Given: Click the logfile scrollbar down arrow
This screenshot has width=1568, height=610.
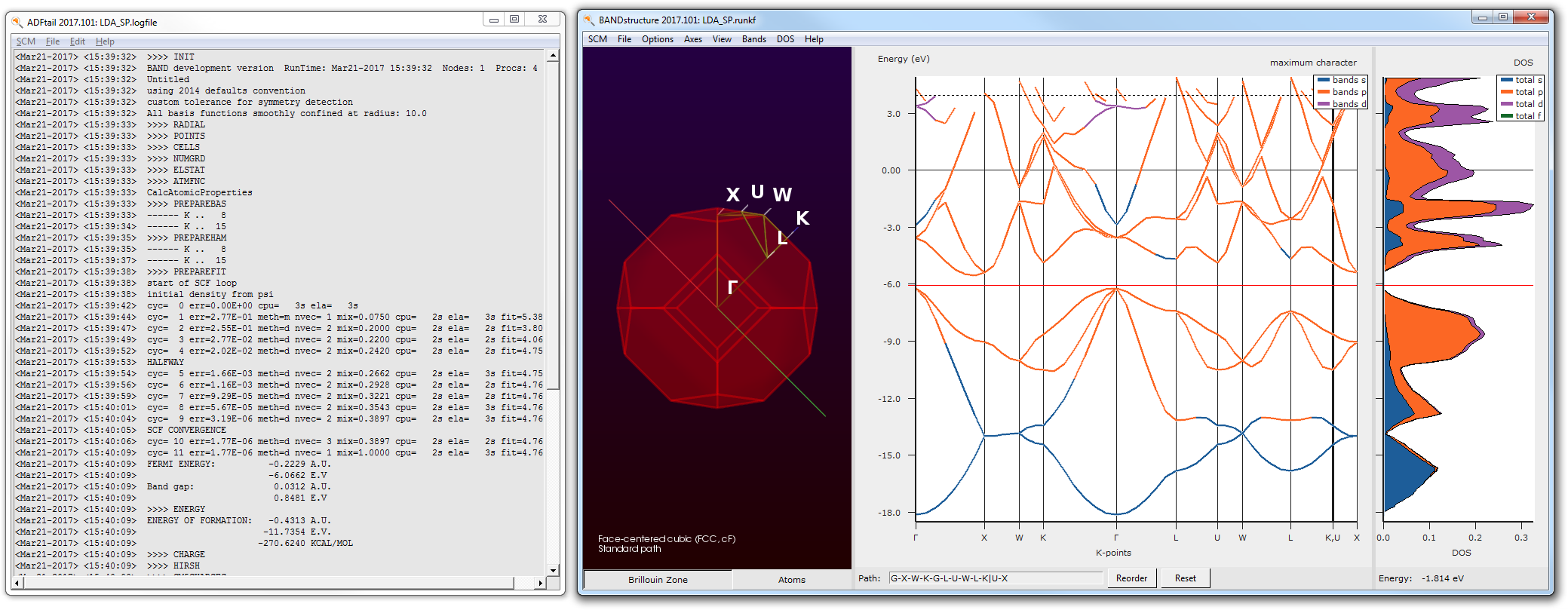Looking at the screenshot, I should point(553,570).
